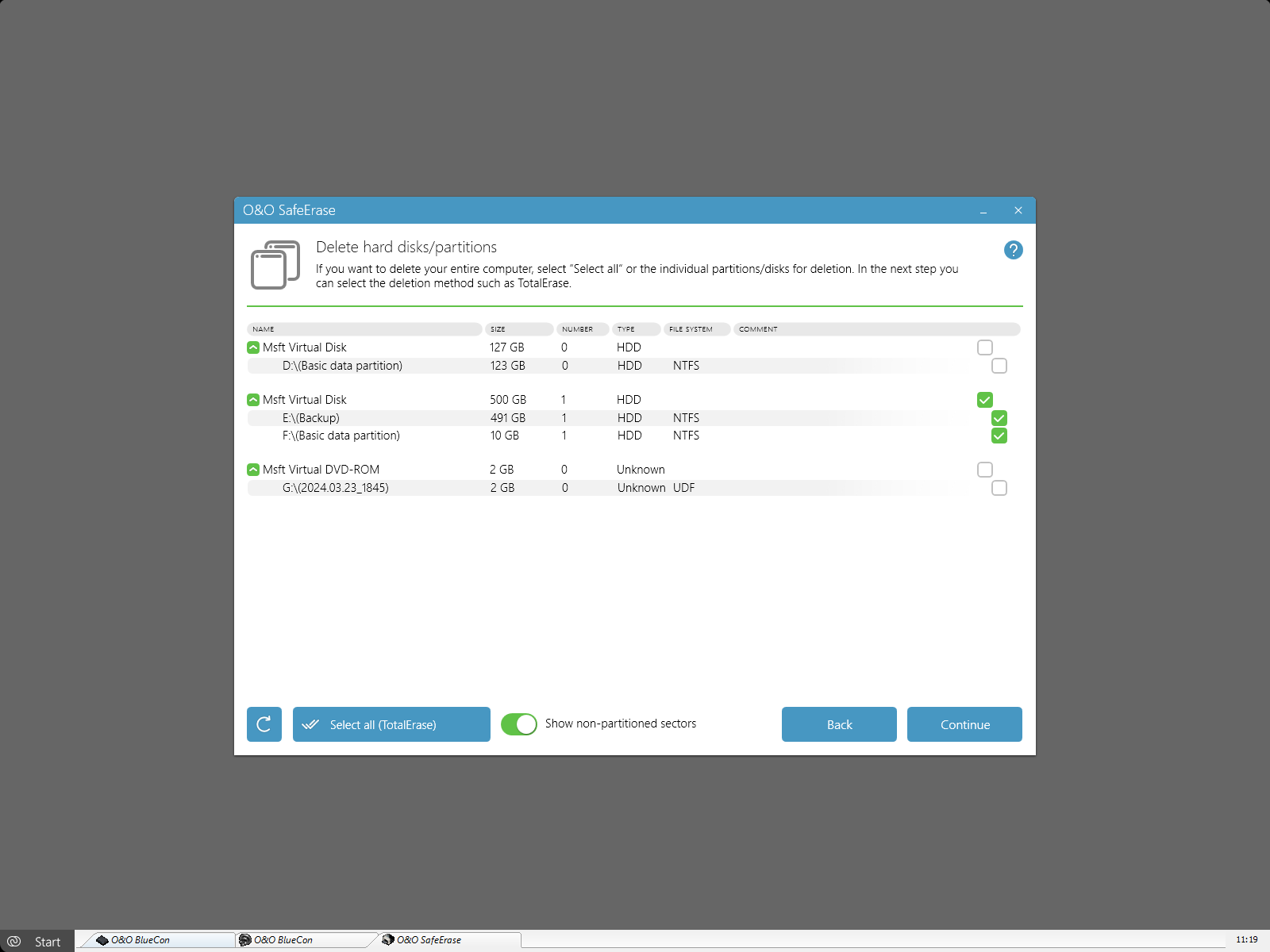Sort by the NUMBER column header
The image size is (1270, 952).
coord(583,329)
